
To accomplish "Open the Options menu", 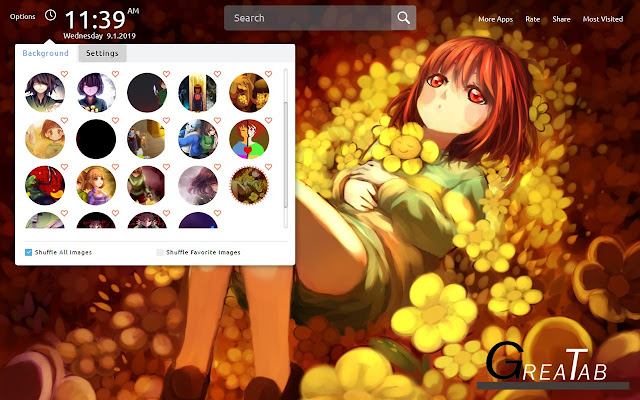I will tap(22, 17).
